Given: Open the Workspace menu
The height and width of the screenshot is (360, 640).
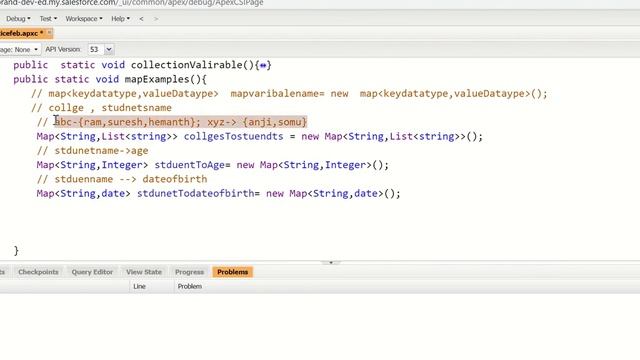Looking at the screenshot, I should click(x=84, y=19).
